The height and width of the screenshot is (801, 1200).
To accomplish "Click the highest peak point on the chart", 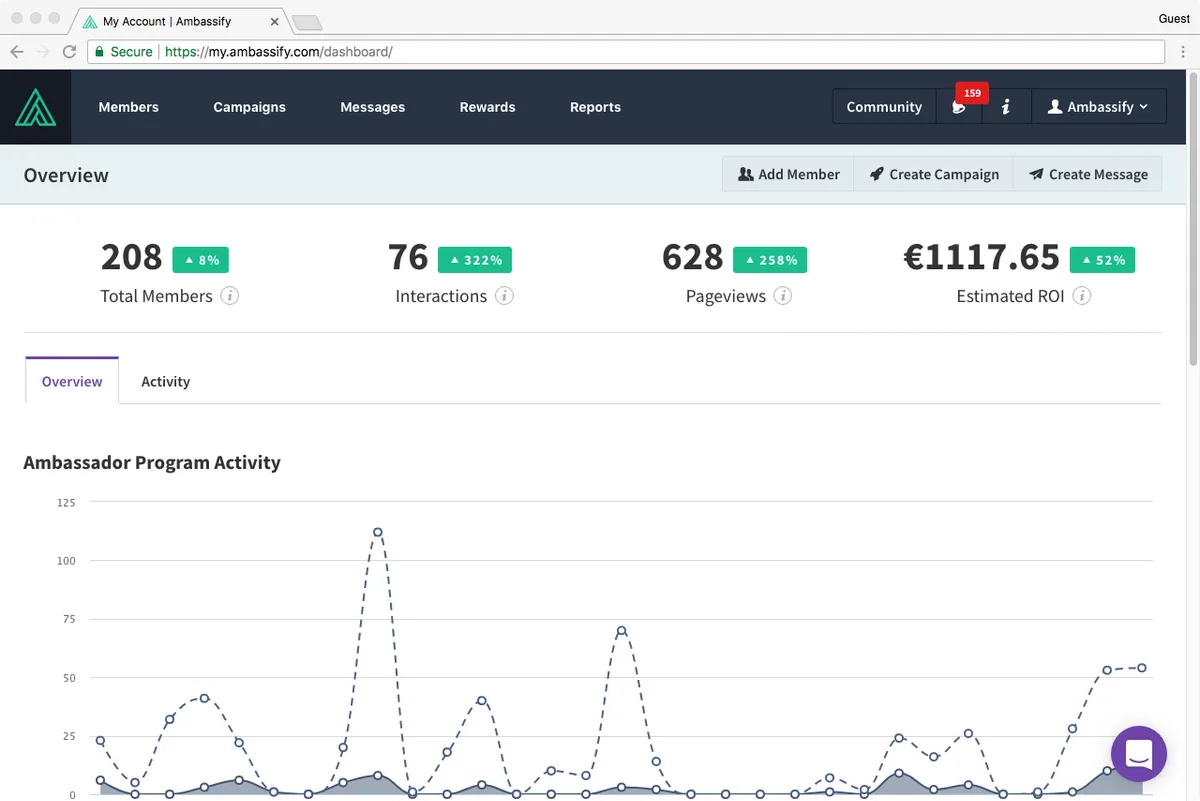I will [x=377, y=532].
